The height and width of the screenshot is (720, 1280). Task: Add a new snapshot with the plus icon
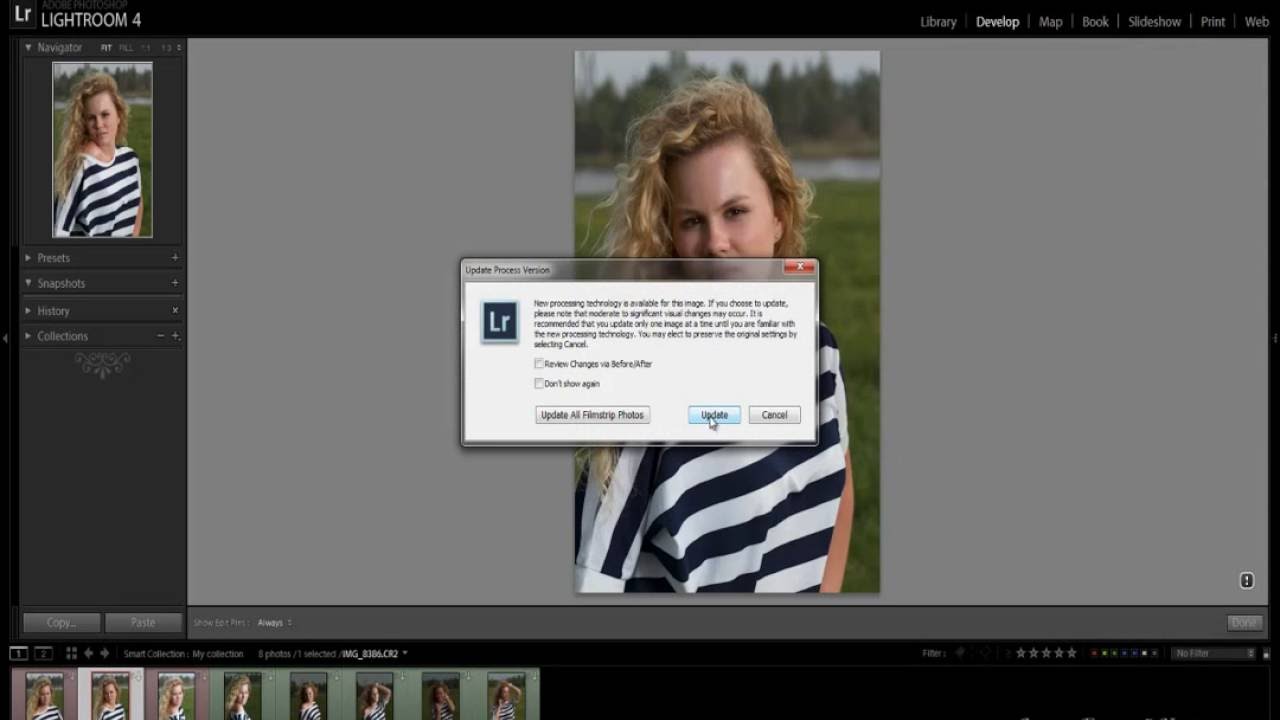click(175, 284)
